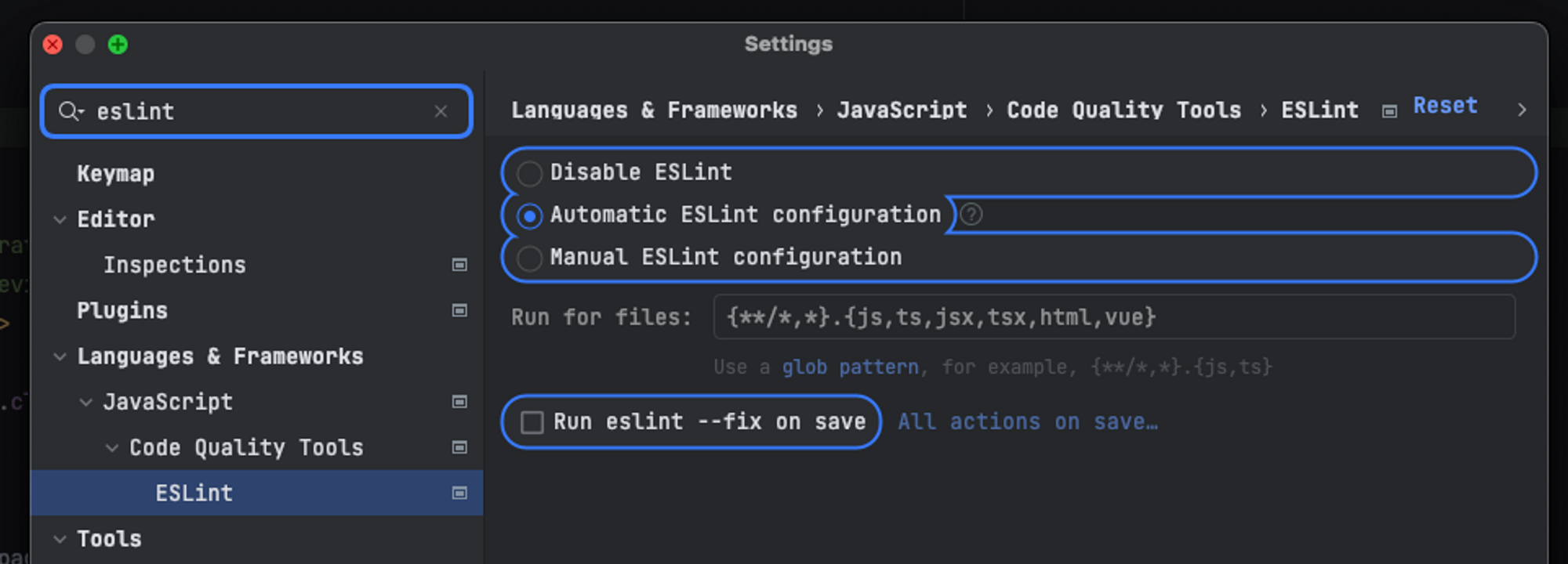Viewport: 1568px width, 564px height.
Task: Open the Keymap settings page
Action: pos(115,174)
